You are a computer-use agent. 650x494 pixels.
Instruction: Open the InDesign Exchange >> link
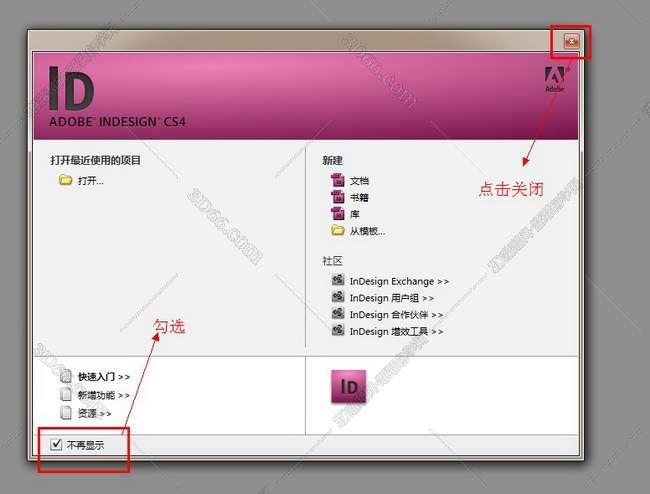[x=399, y=281]
